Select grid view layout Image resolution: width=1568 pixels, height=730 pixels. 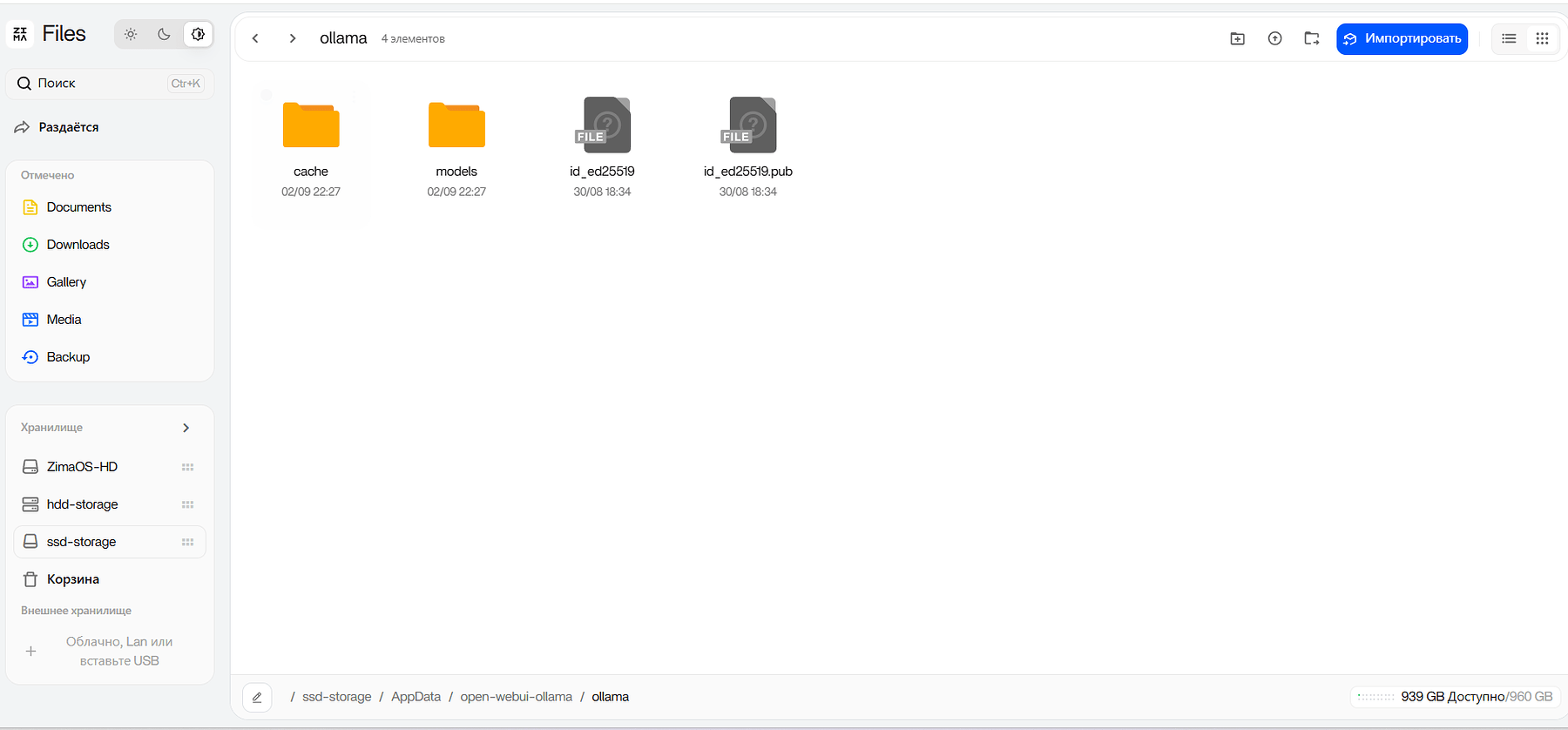coord(1542,38)
